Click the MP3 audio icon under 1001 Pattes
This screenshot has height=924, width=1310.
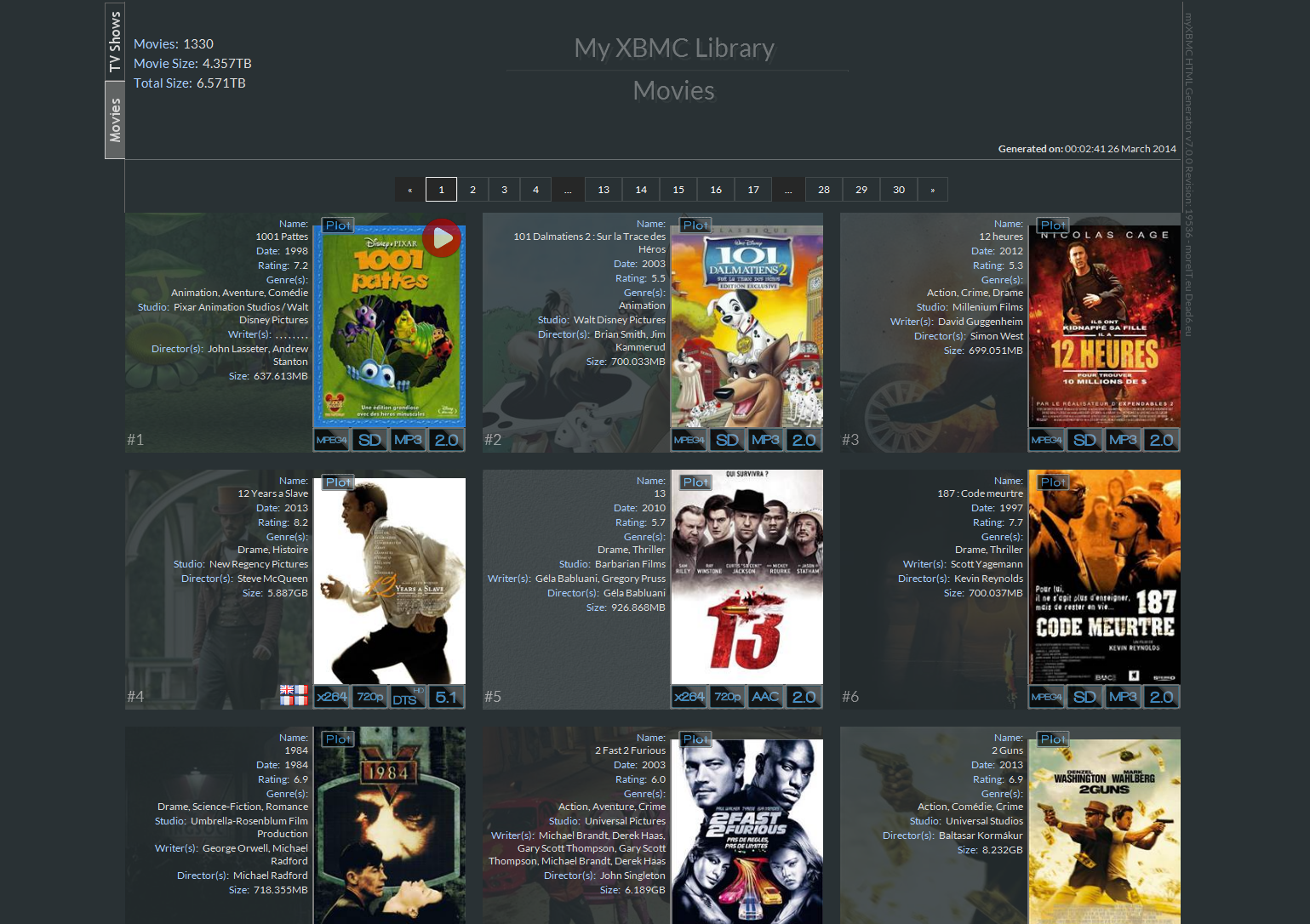point(409,440)
